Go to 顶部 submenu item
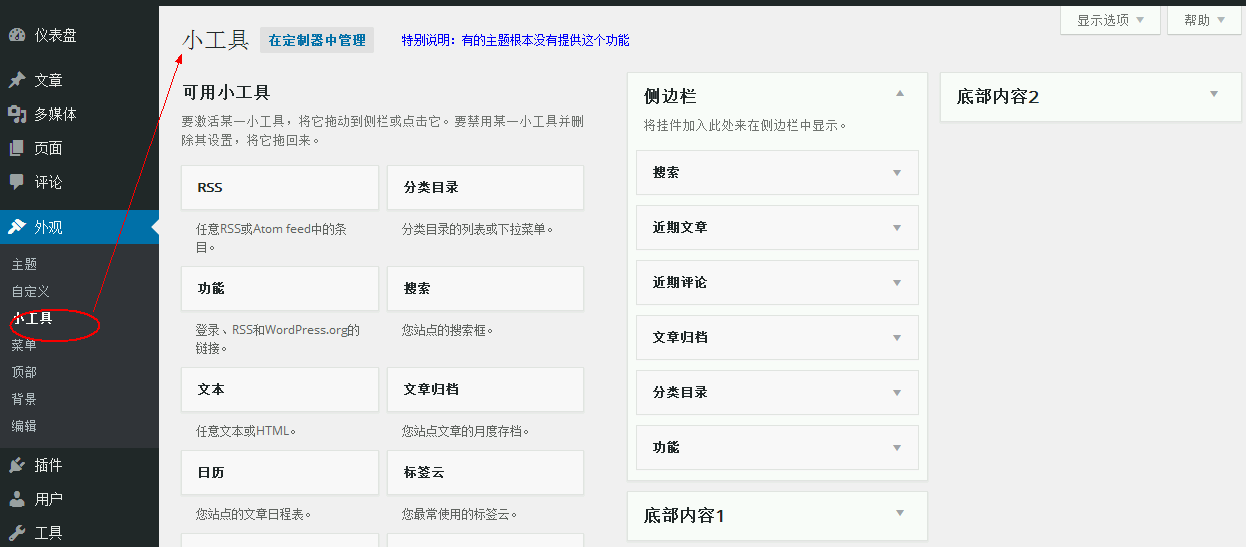 pos(24,372)
